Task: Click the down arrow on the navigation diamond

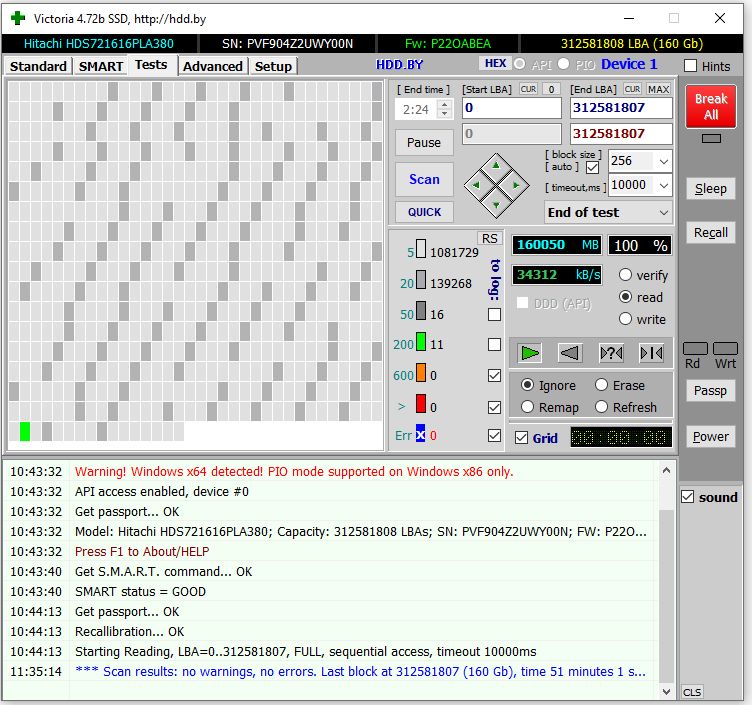Action: [x=496, y=205]
